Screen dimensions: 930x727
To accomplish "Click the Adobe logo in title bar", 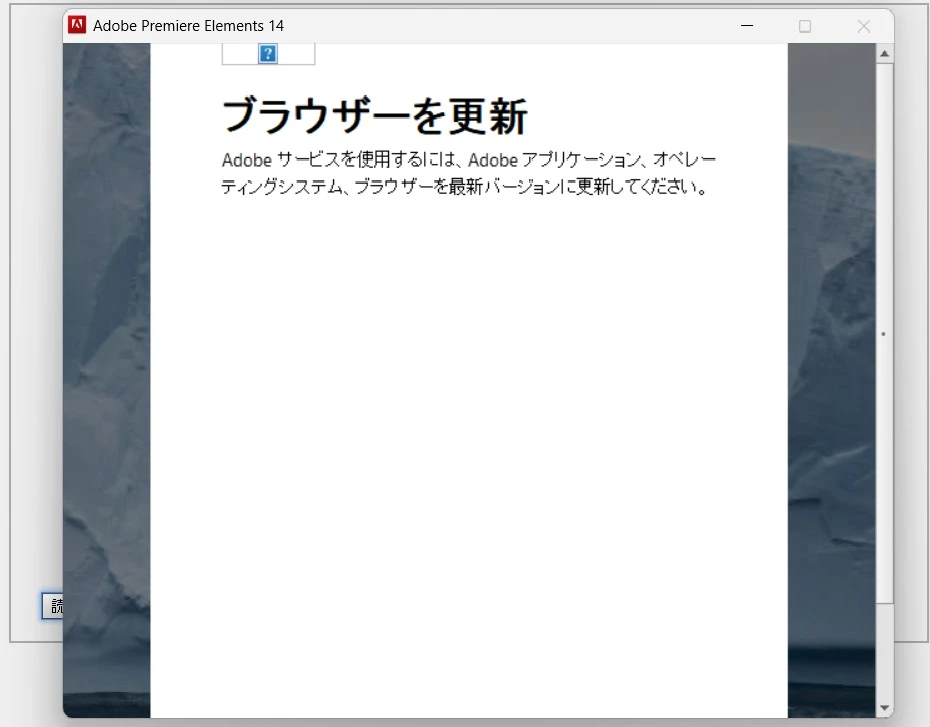I will pyautogui.click(x=77, y=25).
